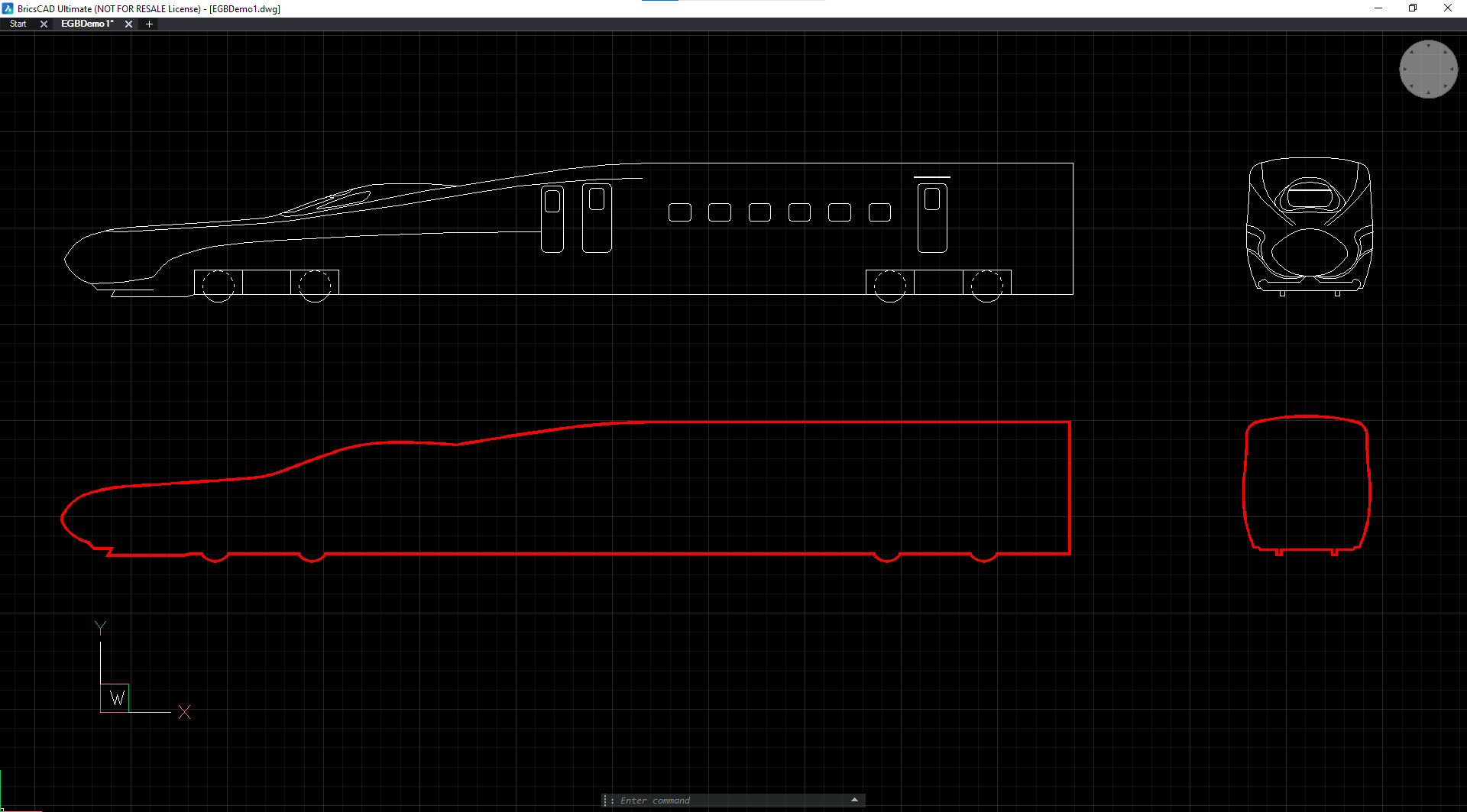Click the BricsCAD logo in the title bar
This screenshot has width=1467, height=812.
pyautogui.click(x=8, y=8)
